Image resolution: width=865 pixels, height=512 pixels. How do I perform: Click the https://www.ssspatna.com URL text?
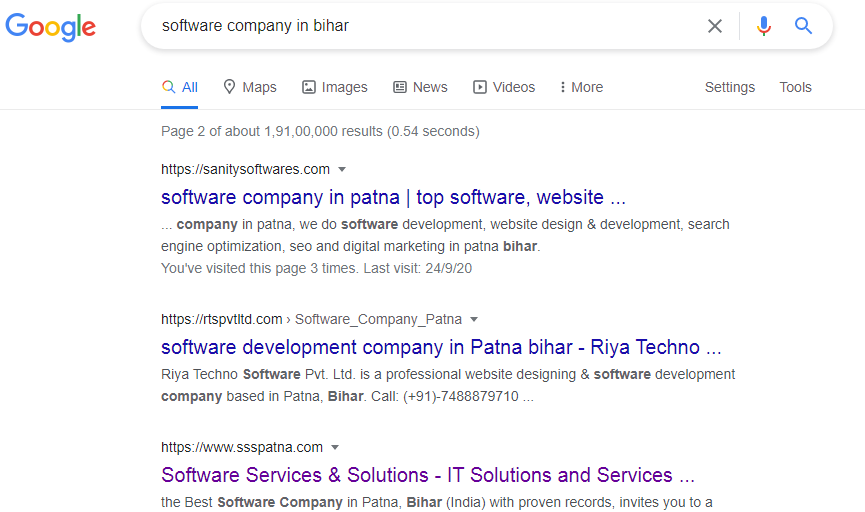click(x=242, y=447)
